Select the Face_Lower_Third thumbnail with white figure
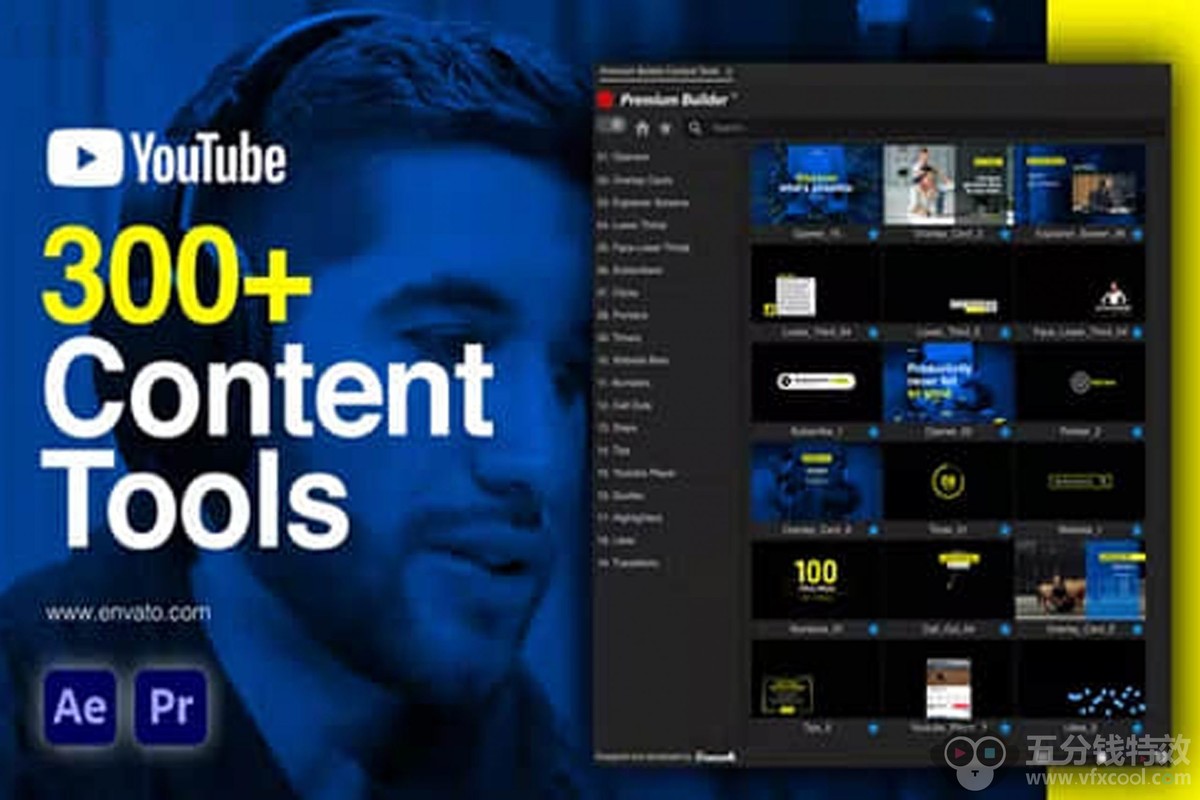 (x=1080, y=285)
